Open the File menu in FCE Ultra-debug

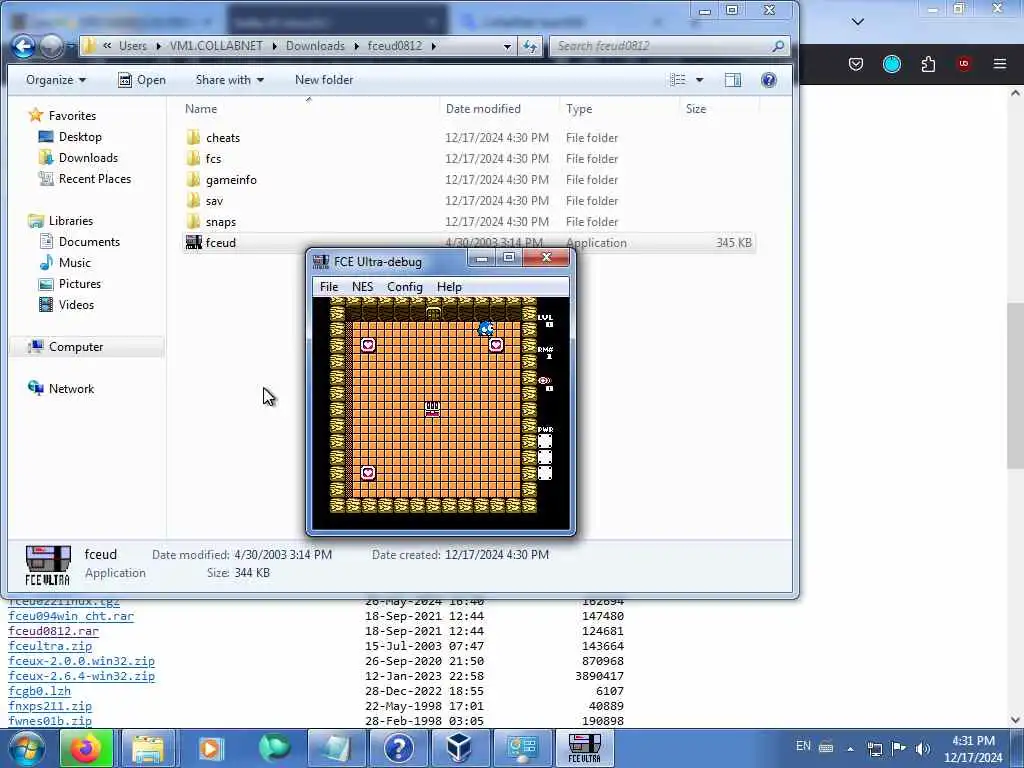(x=328, y=287)
